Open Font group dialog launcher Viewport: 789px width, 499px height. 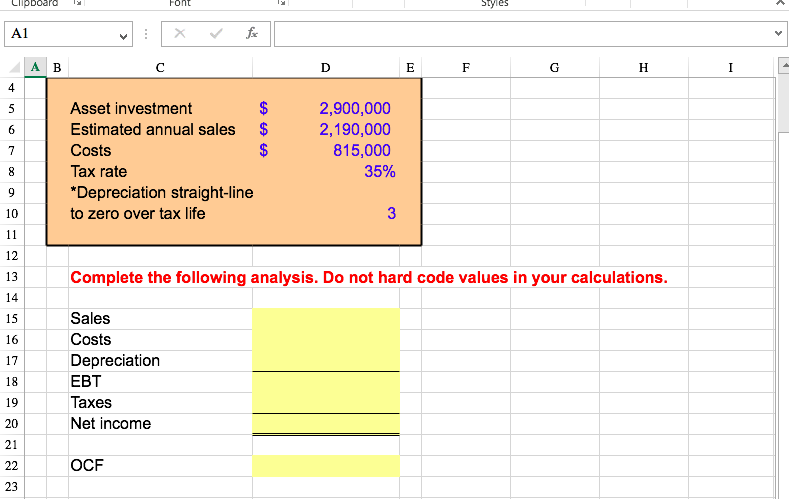pos(282,3)
